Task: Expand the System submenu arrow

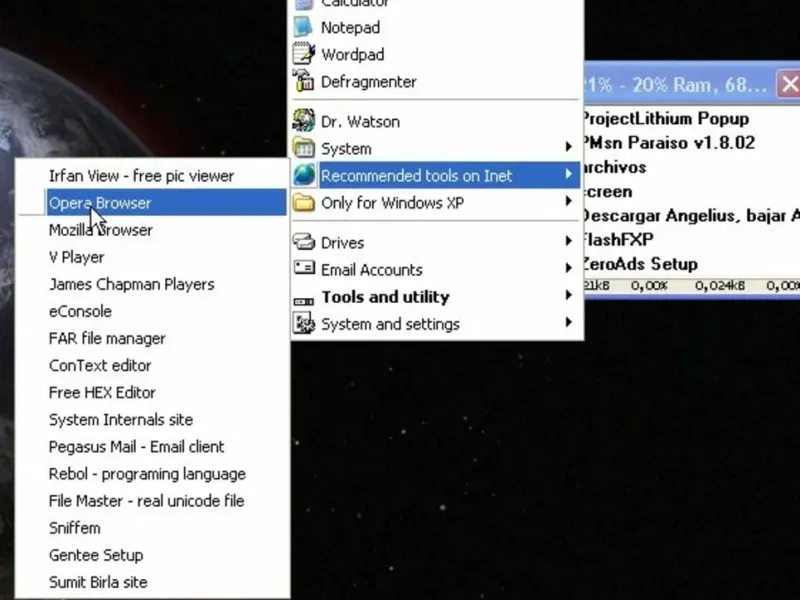Action: (x=568, y=147)
